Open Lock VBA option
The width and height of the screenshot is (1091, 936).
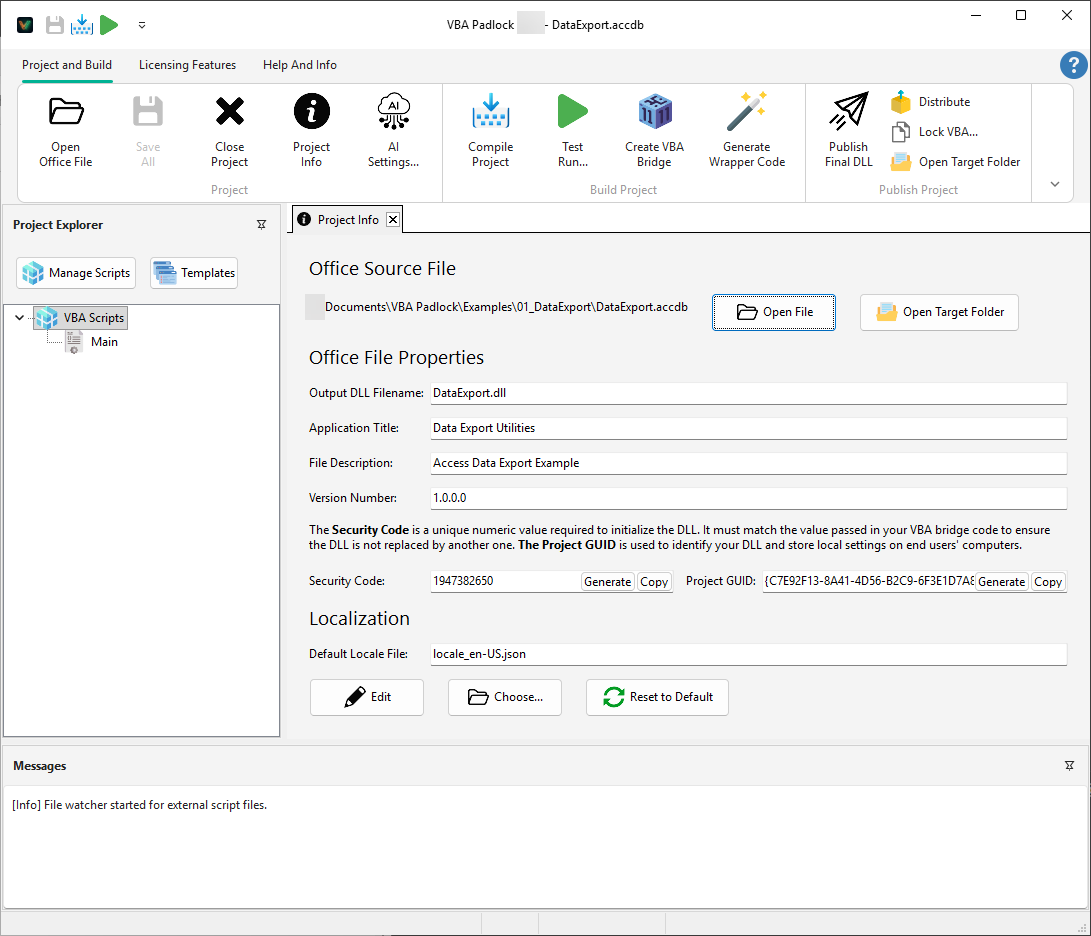tap(938, 131)
